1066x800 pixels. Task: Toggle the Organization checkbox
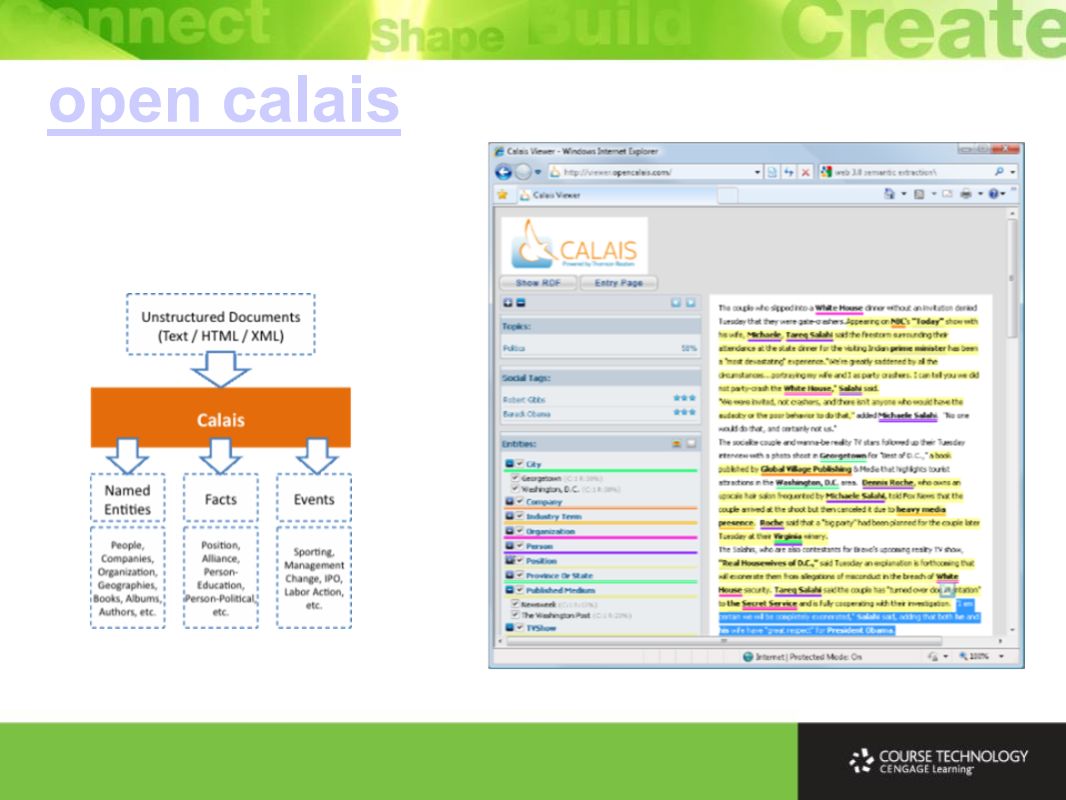pos(519,531)
